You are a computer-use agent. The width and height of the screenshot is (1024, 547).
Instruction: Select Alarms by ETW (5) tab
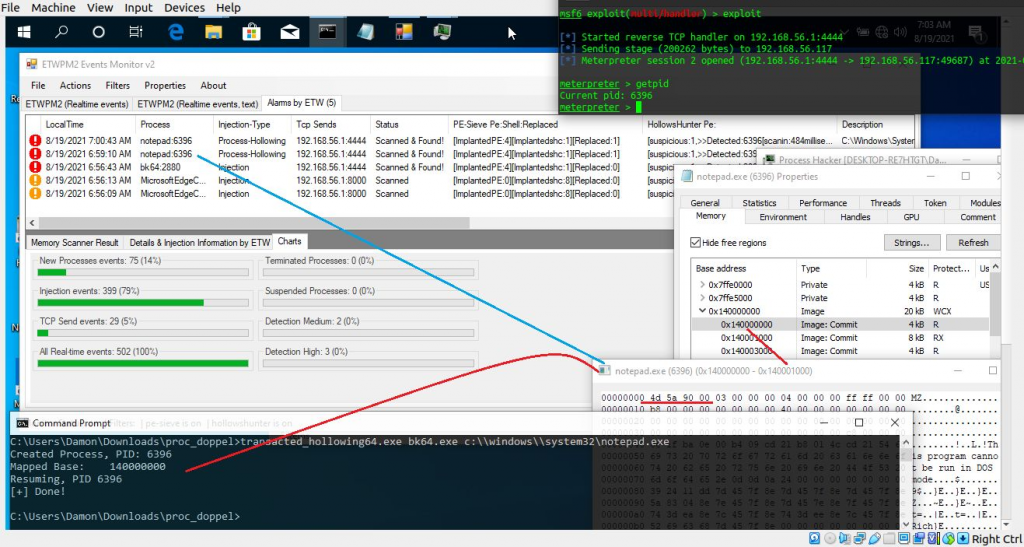(x=301, y=103)
